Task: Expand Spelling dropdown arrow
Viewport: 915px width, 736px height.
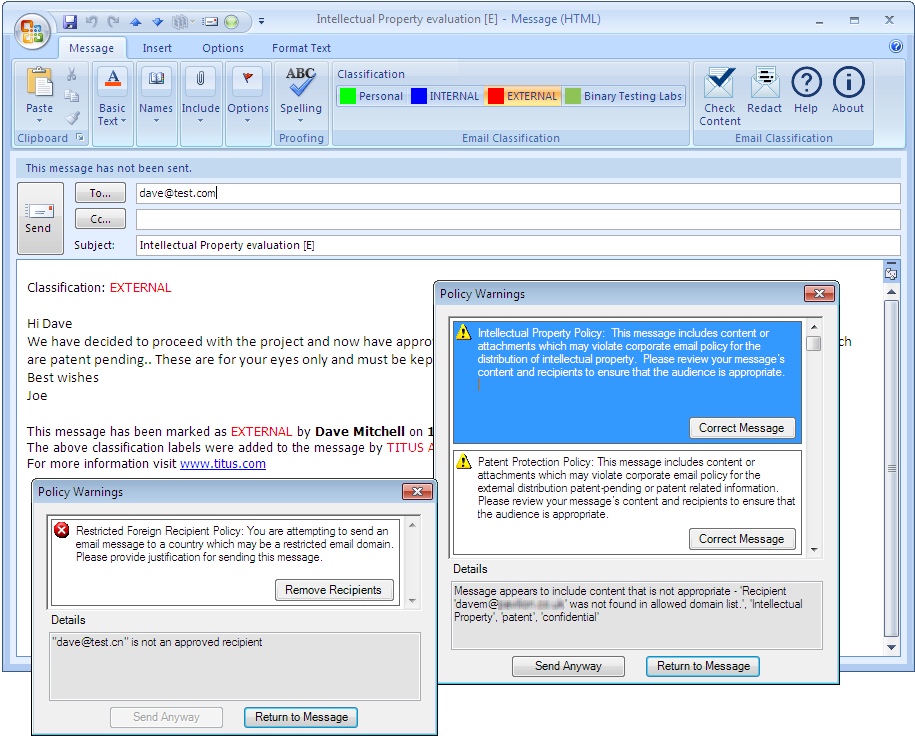Action: pos(301,121)
